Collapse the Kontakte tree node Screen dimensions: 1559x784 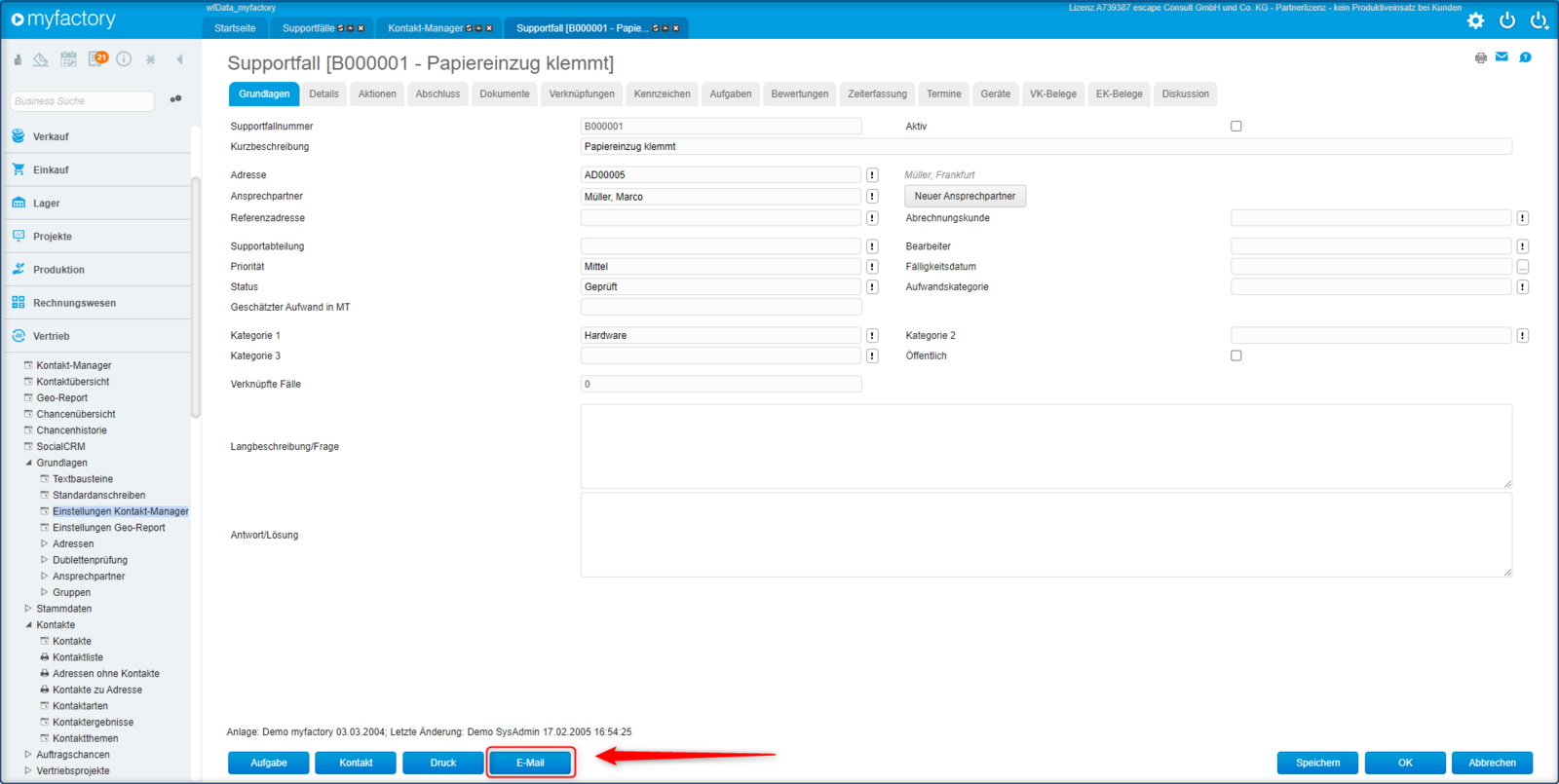(x=28, y=625)
